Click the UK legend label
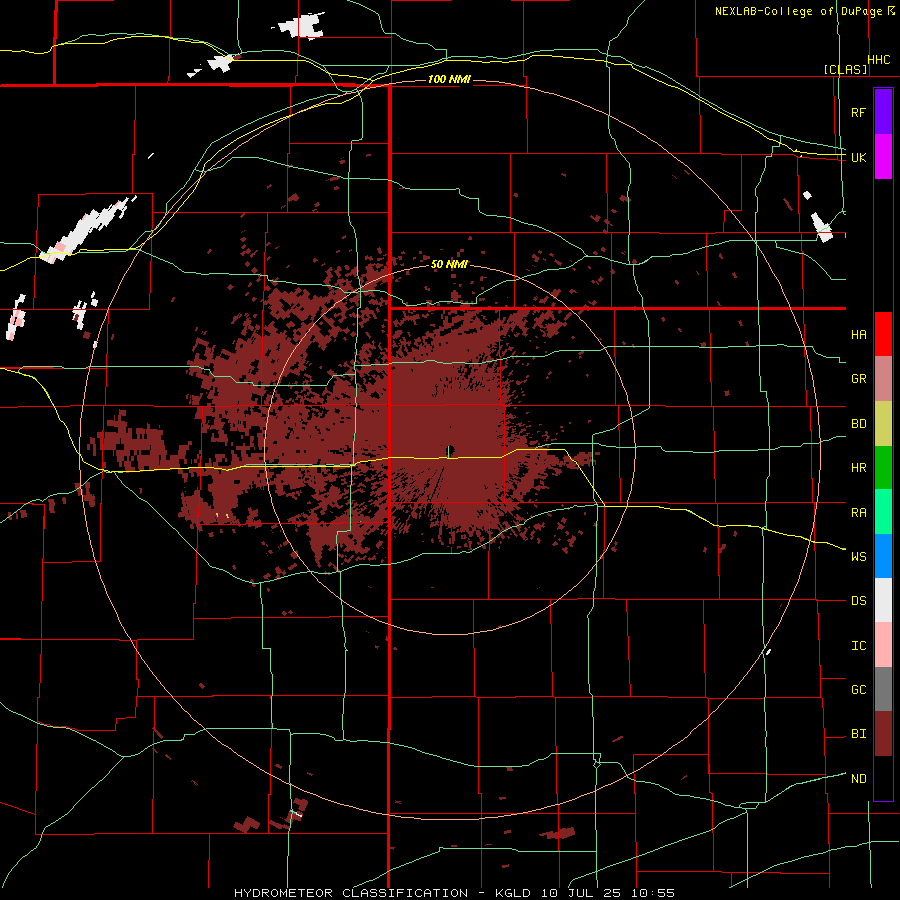Screen dimensions: 900x900 click(858, 157)
